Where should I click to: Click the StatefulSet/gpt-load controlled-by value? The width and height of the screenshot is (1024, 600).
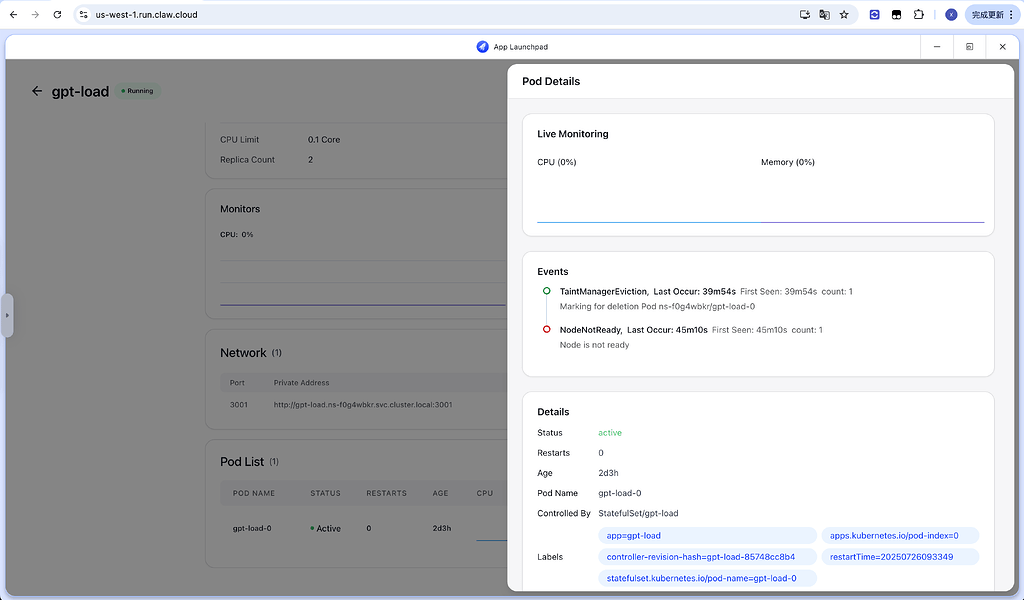638,513
